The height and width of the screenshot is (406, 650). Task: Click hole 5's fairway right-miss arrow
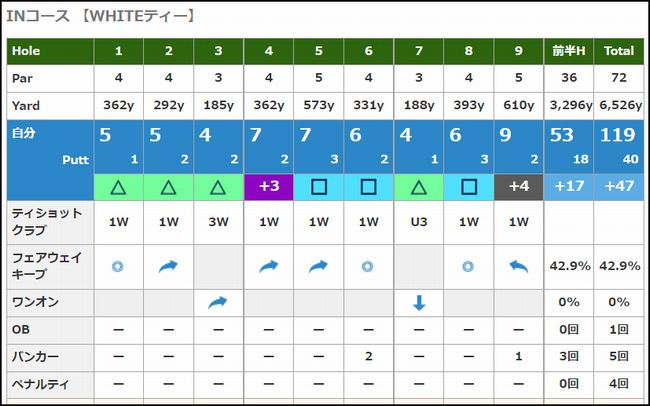[318, 266]
